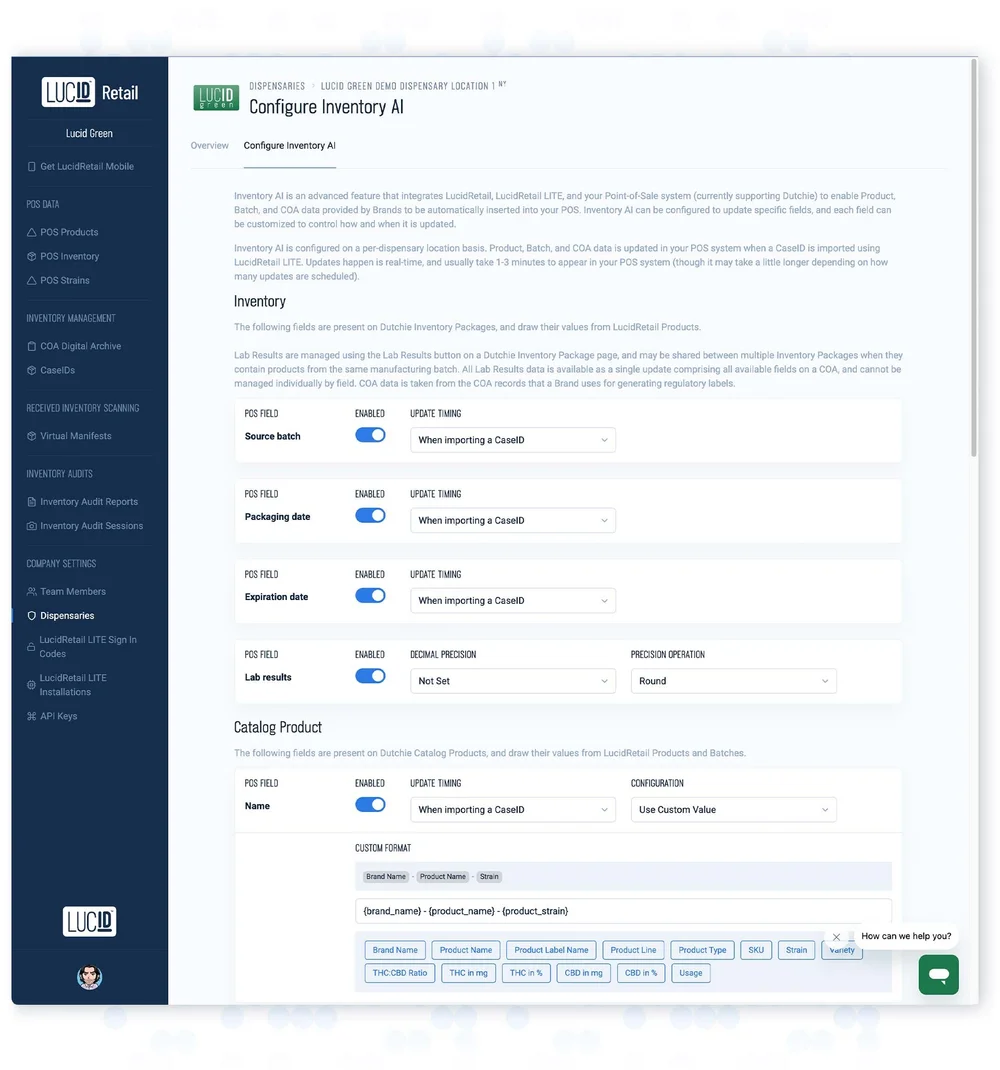Insert the Brand Name format tag button
The image size is (1000, 1070).
(x=395, y=950)
